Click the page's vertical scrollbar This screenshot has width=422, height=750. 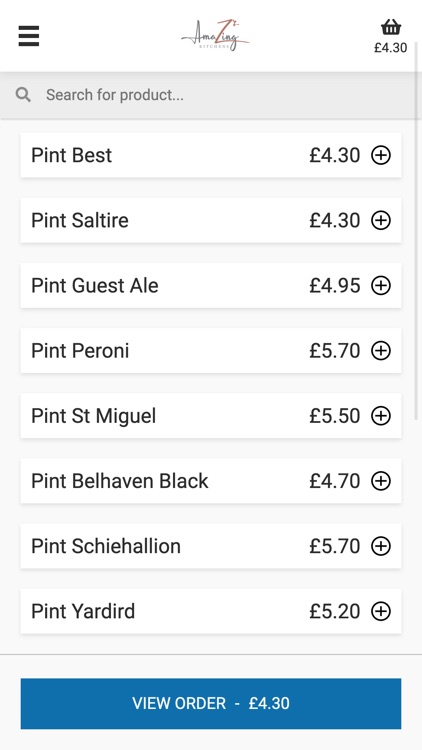417,230
